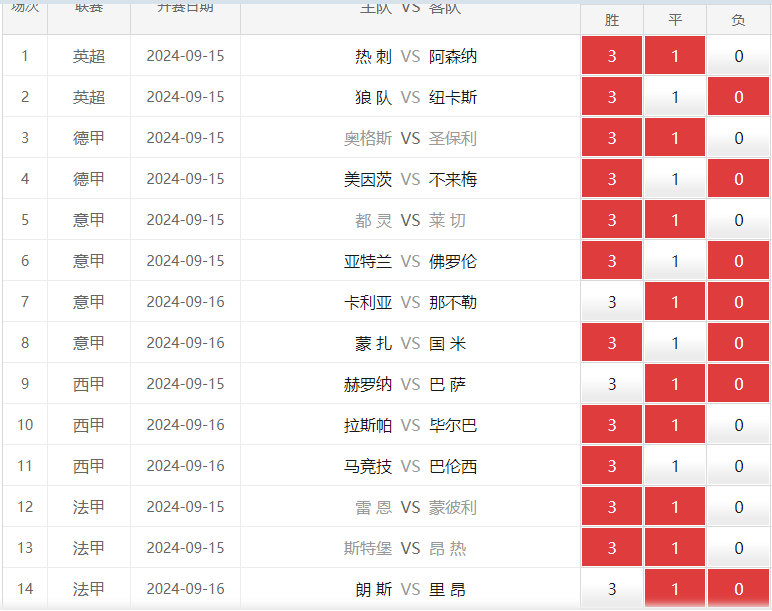Select win (3) for 朗斯 VS 里昂
The image size is (772, 611).
611,588
